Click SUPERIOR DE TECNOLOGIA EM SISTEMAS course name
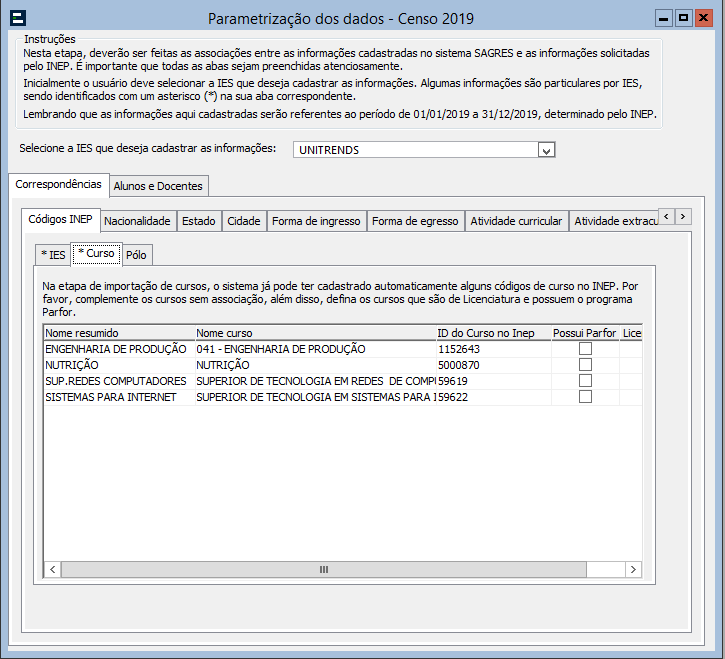Screen dimensions: 725x659 coord(316,397)
